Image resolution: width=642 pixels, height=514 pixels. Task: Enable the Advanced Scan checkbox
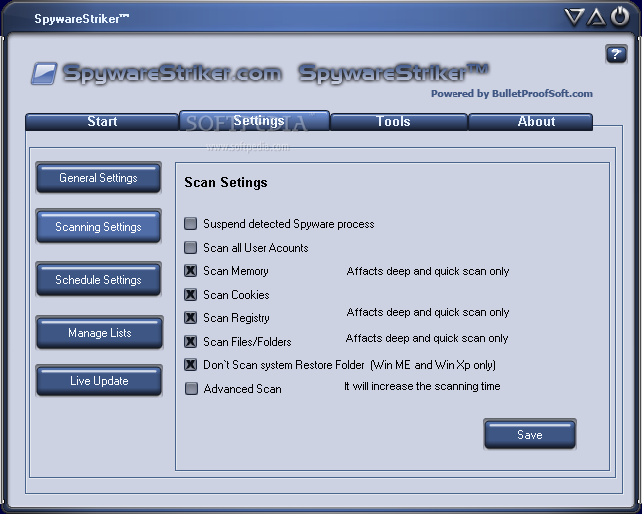[191, 389]
